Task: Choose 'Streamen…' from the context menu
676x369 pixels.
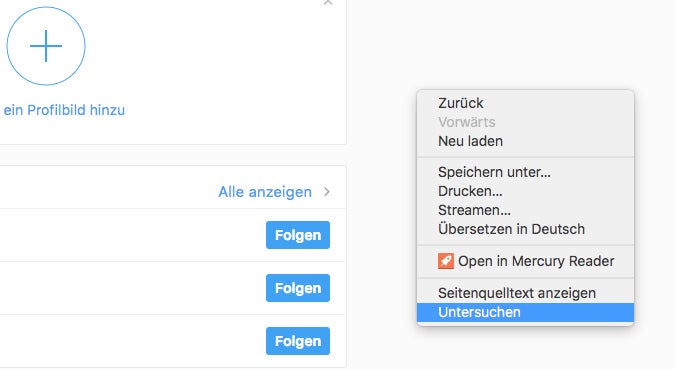Action: (x=525, y=210)
